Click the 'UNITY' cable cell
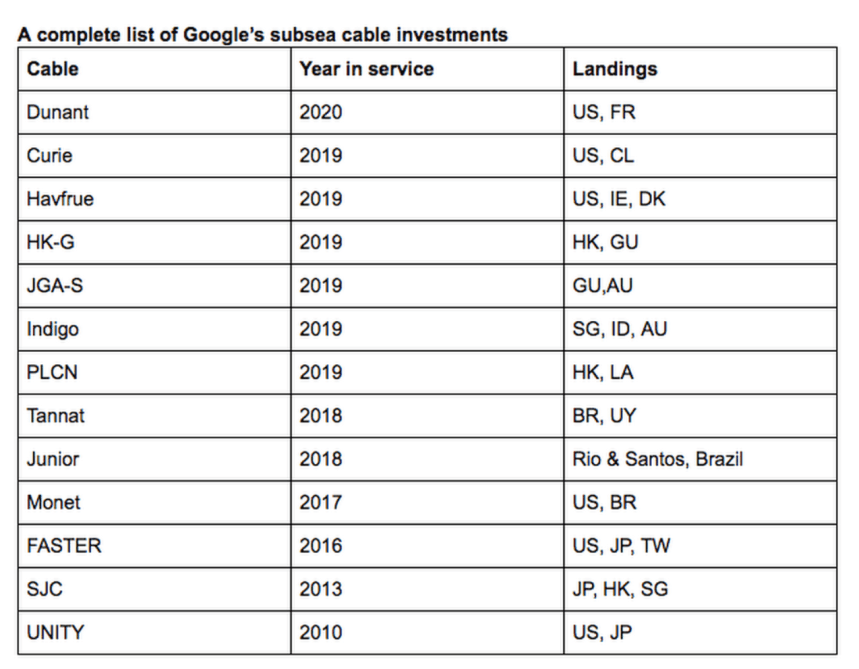The width and height of the screenshot is (859, 669). (56, 632)
